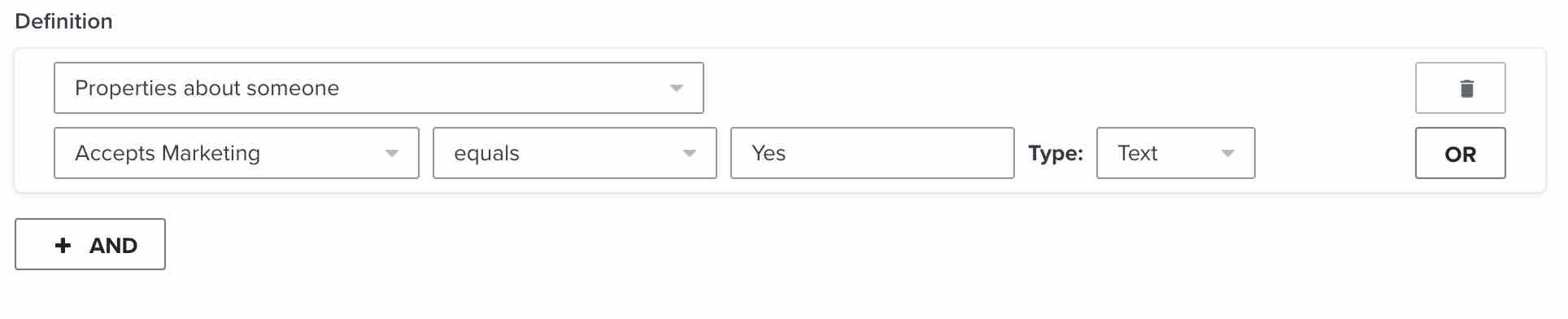Image resolution: width=1568 pixels, height=319 pixels.
Task: Focus the value field containing Yes
Action: tap(873, 153)
